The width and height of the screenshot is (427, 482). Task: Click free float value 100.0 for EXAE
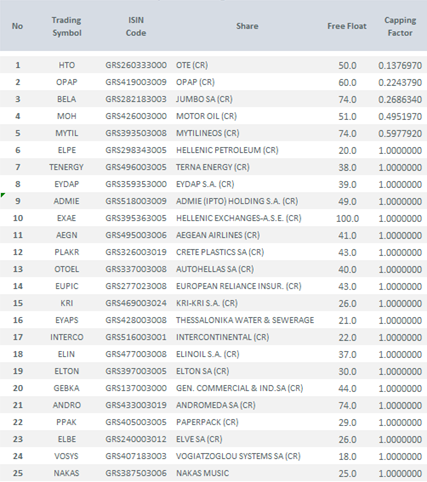coord(347,218)
